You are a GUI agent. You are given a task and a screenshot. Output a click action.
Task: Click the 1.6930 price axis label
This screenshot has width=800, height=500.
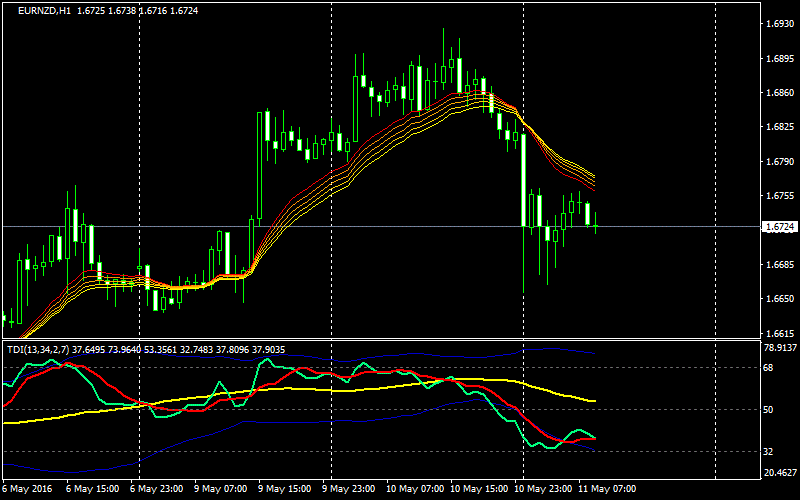tap(780, 23)
